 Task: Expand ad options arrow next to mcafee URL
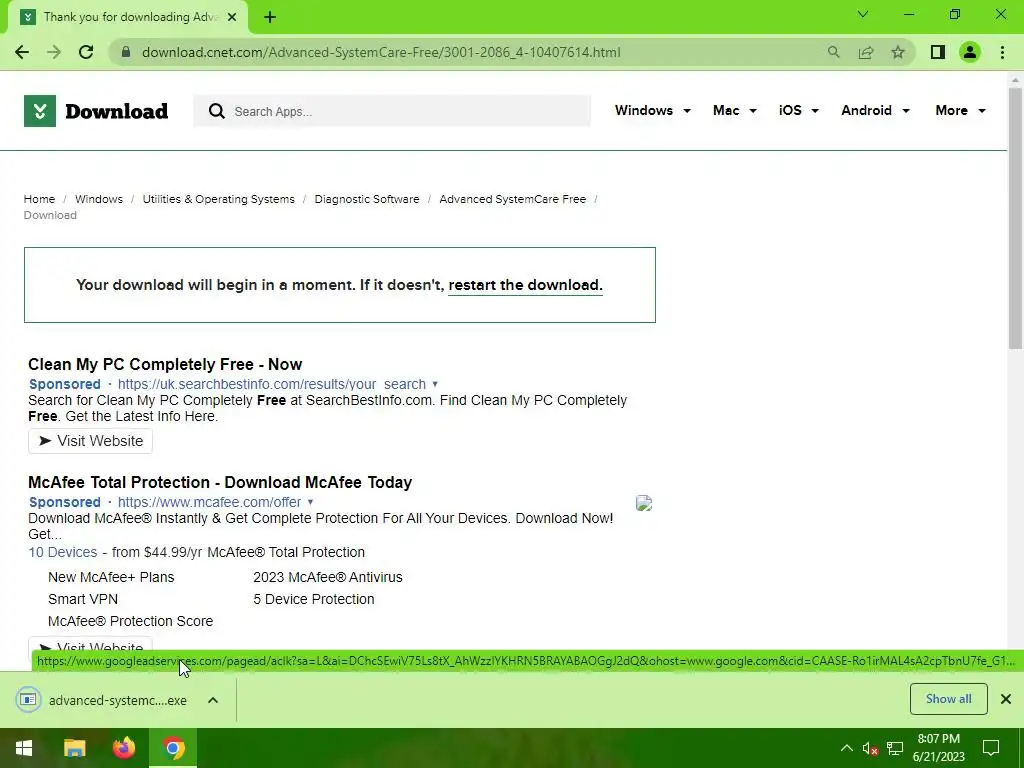[311, 502]
